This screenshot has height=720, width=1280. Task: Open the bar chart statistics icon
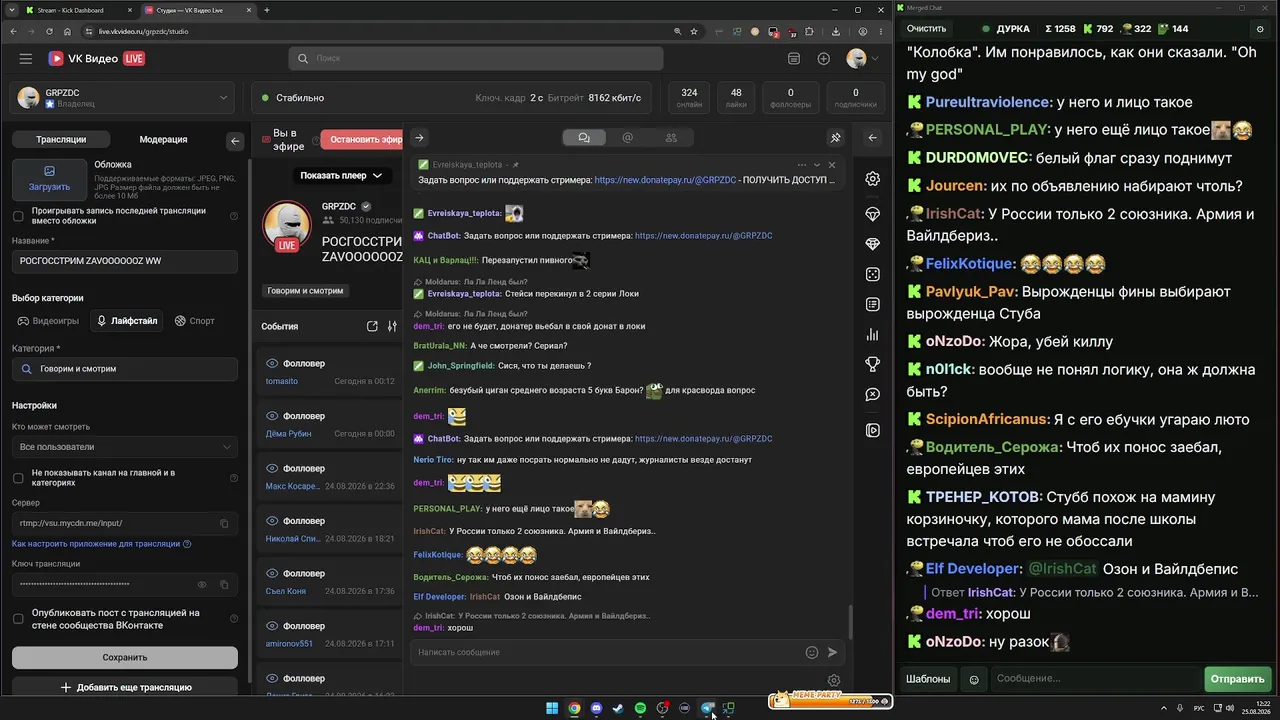click(x=873, y=334)
